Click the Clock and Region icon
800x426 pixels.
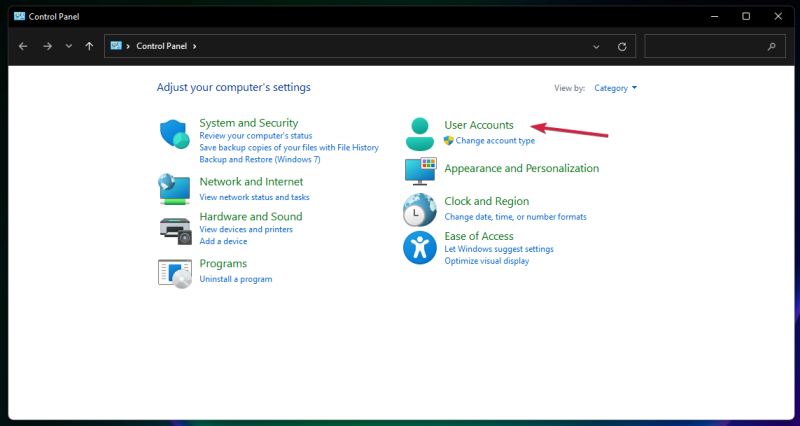(x=420, y=209)
